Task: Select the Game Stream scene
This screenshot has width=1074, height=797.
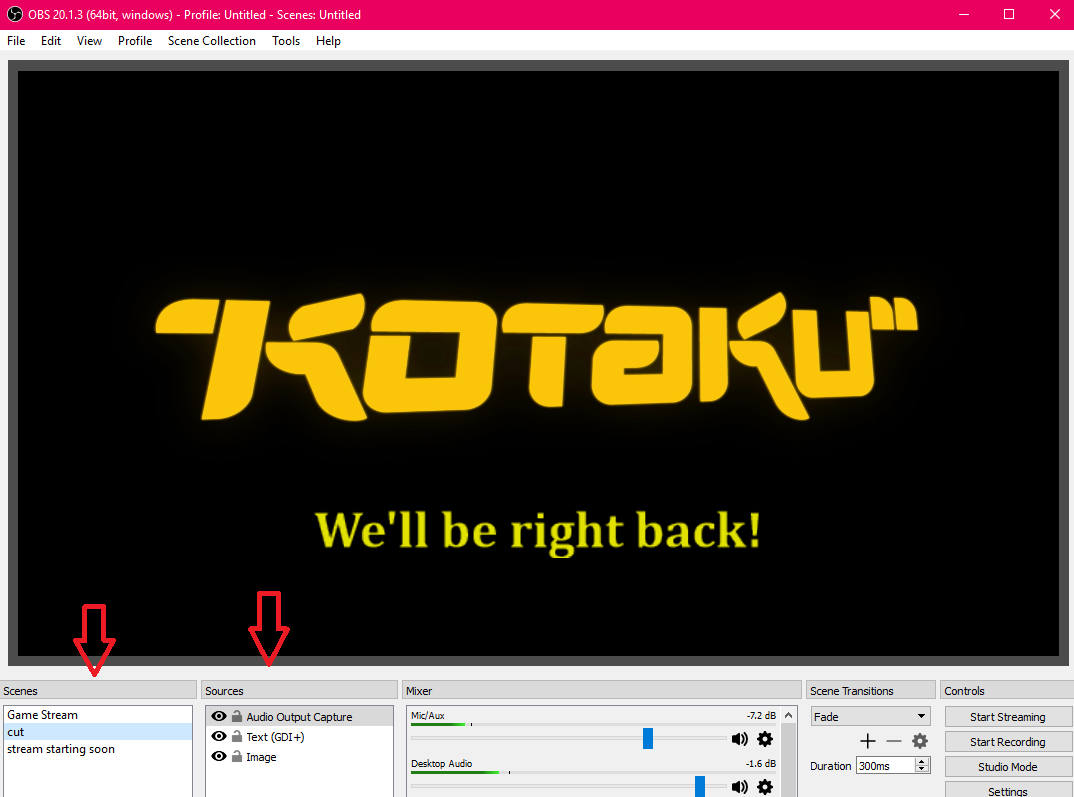Action: 42,715
